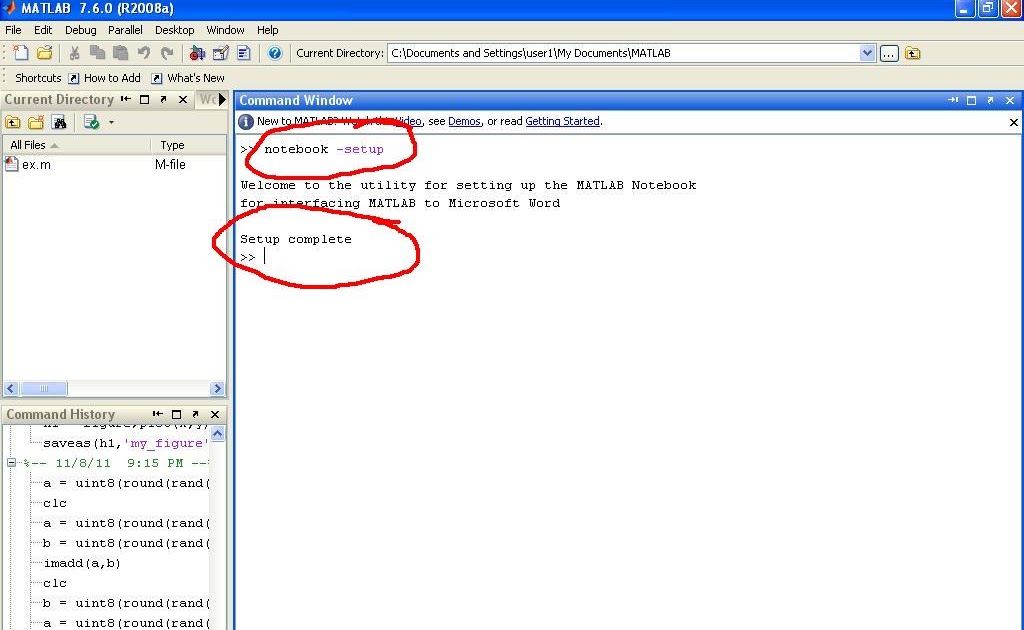The height and width of the screenshot is (630, 1024).
Task: Minimize the Command History panel
Action: [x=157, y=414]
